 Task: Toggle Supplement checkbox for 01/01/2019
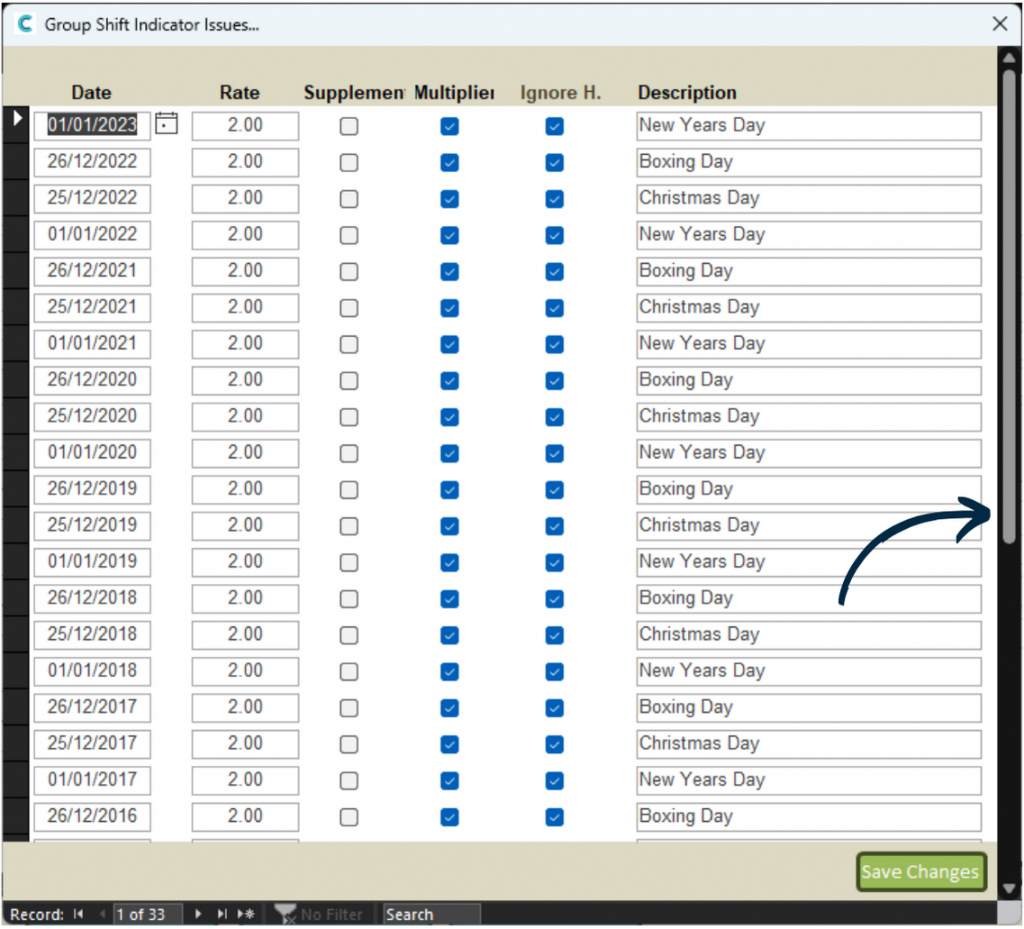(349, 562)
